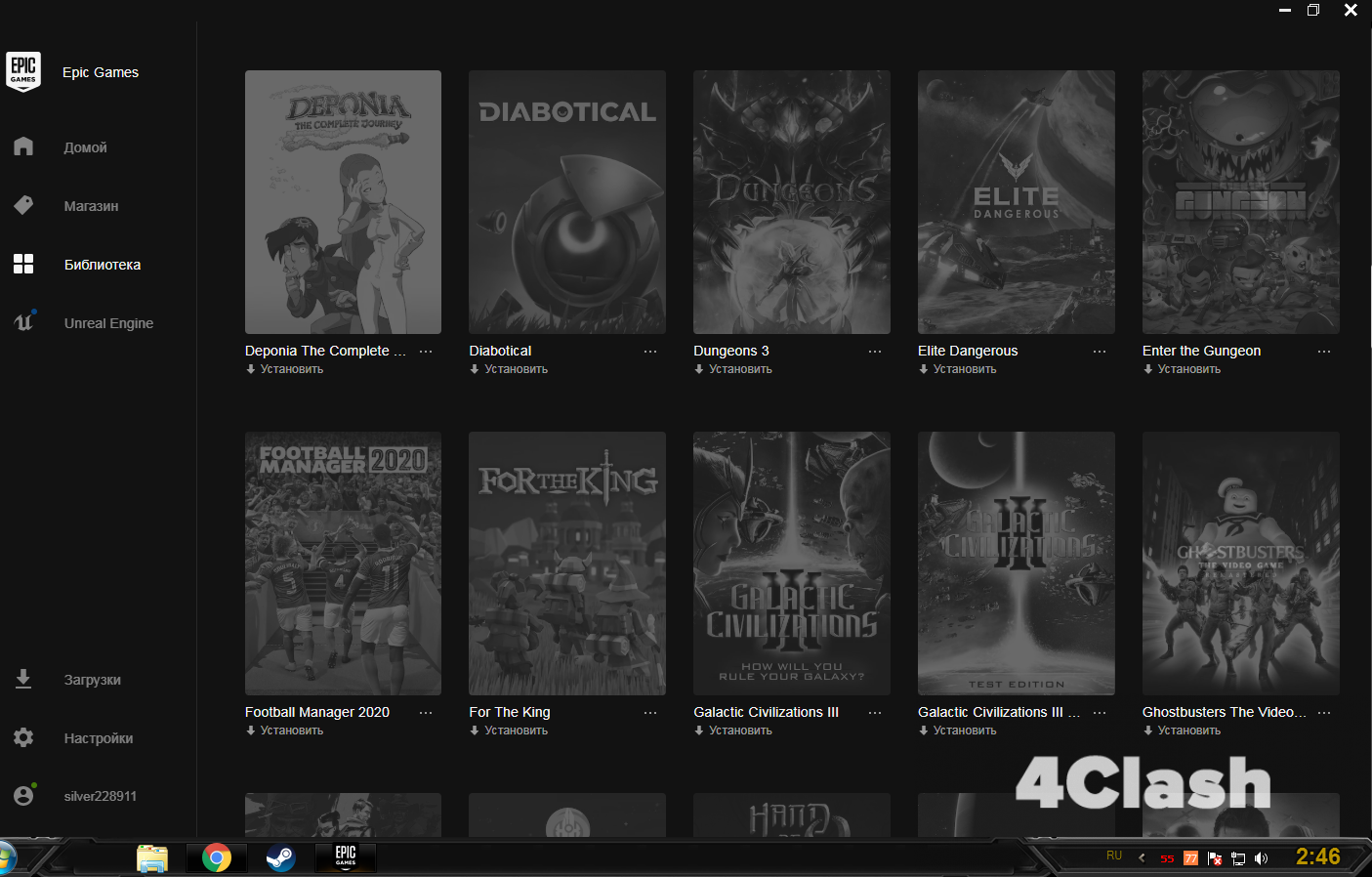
Task: Select Библиотека in the sidebar
Action: 103,265
